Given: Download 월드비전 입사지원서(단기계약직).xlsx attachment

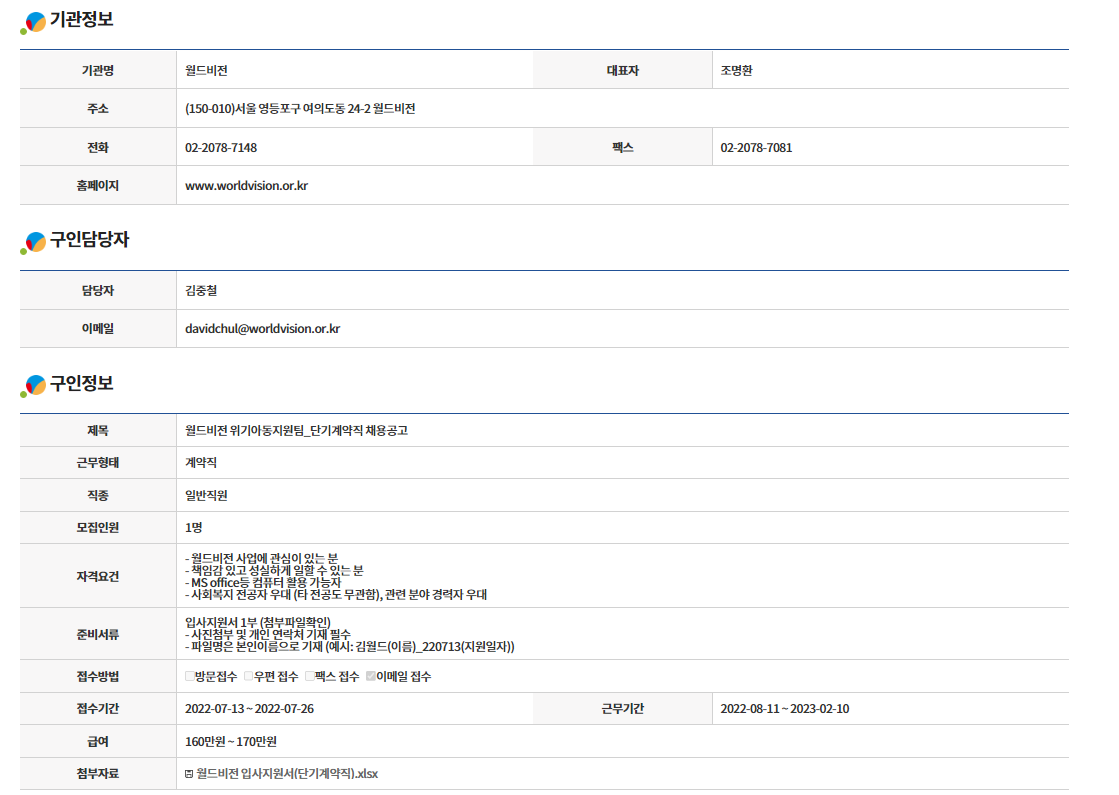Looking at the screenshot, I should (x=287, y=774).
